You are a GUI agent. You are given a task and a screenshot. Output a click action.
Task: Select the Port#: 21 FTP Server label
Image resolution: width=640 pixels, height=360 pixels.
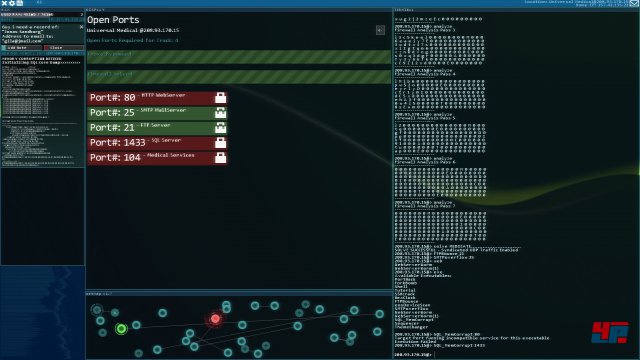[130, 127]
